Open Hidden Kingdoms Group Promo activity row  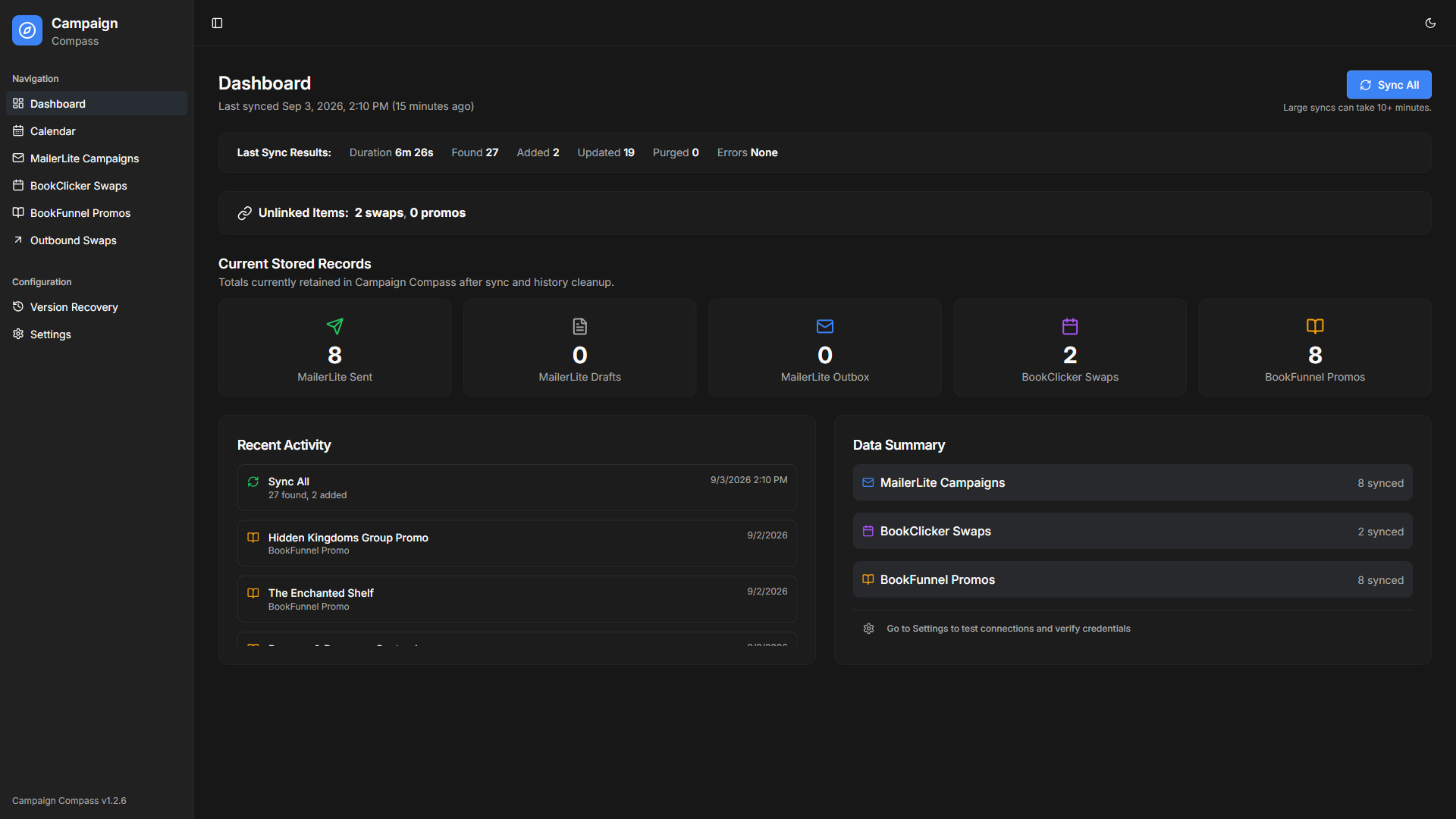(x=517, y=543)
